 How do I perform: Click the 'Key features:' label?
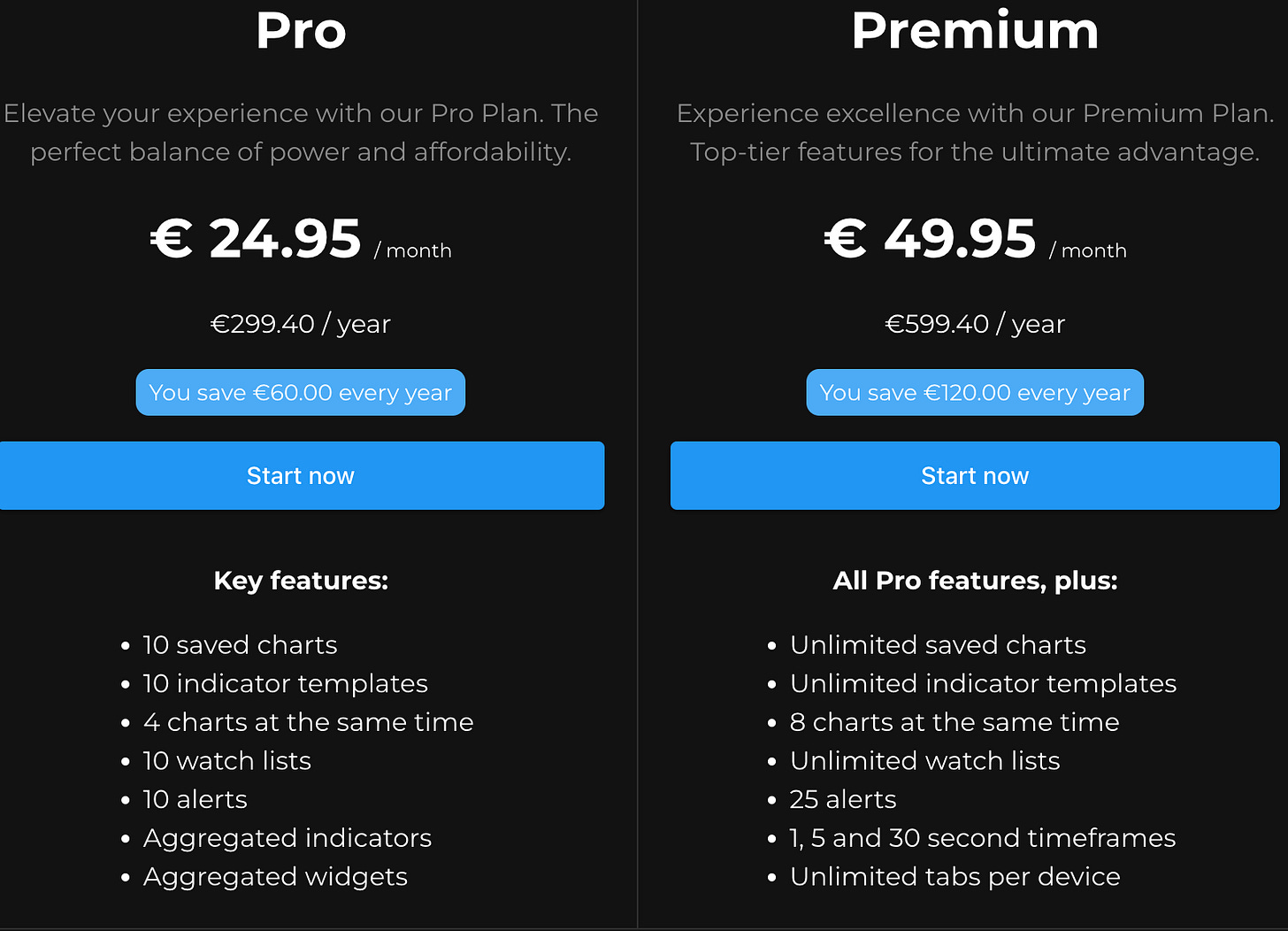click(301, 581)
